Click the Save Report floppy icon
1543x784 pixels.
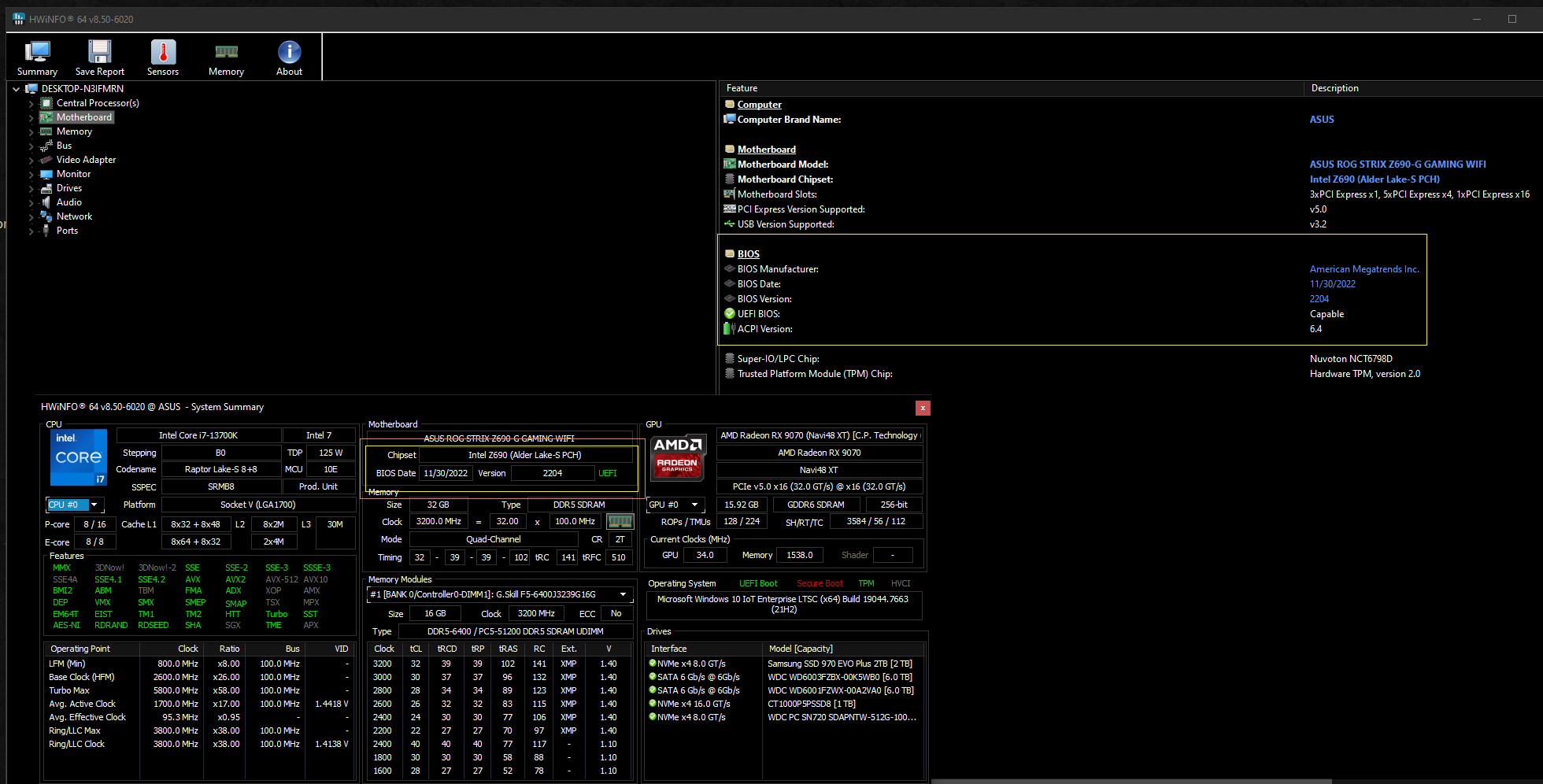click(100, 52)
